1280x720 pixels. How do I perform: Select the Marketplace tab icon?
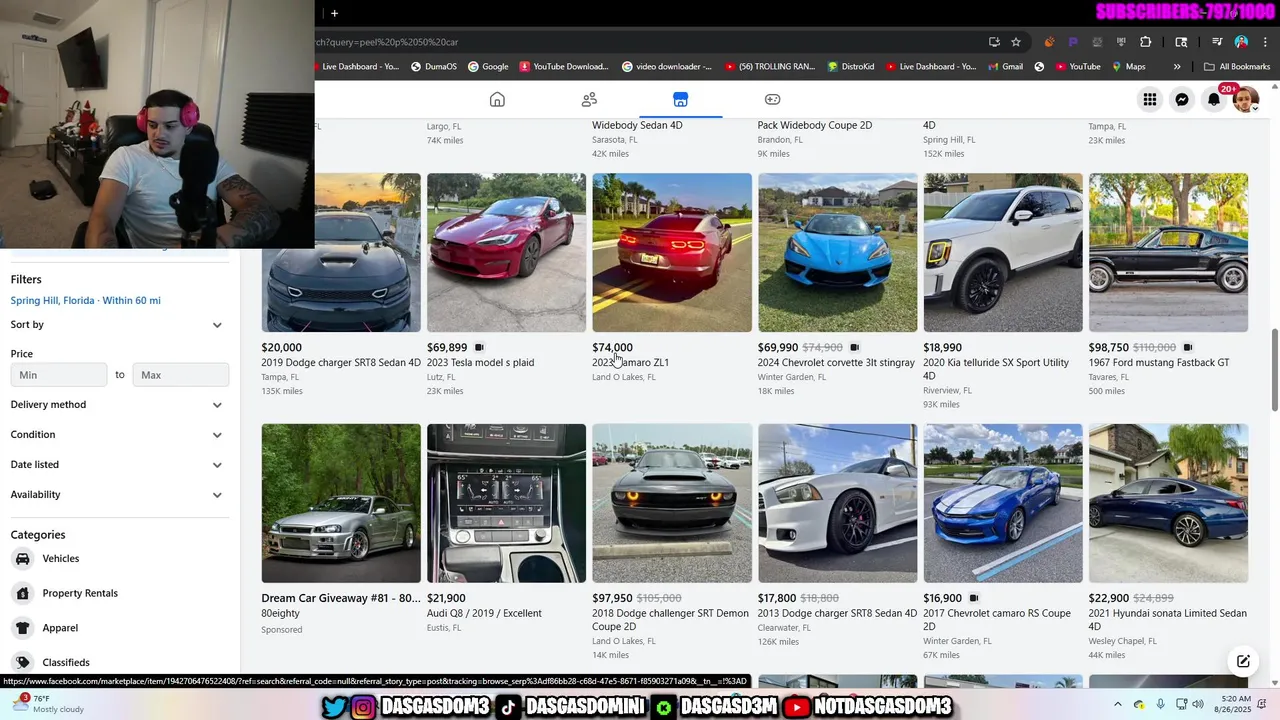click(x=680, y=99)
